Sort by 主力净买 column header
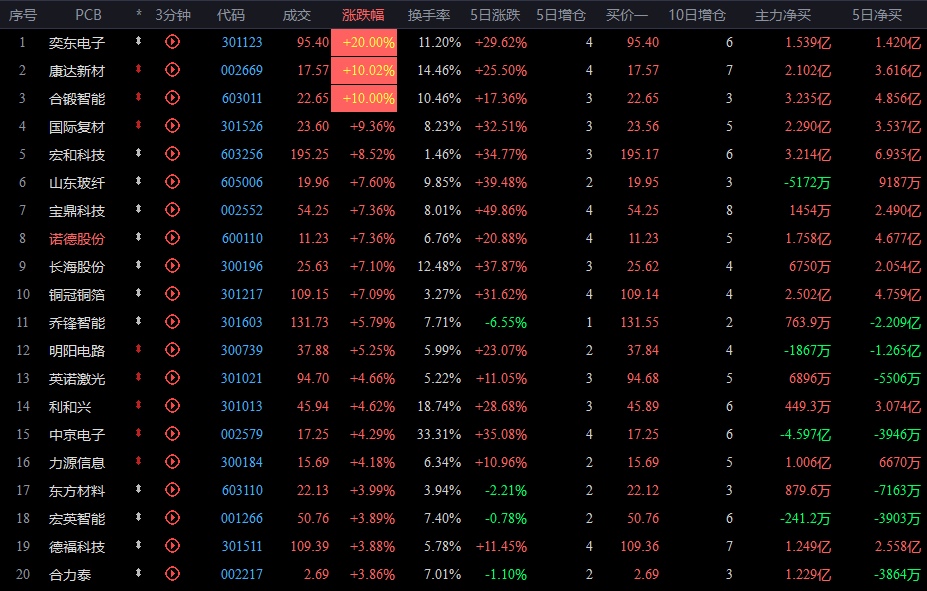 (783, 15)
